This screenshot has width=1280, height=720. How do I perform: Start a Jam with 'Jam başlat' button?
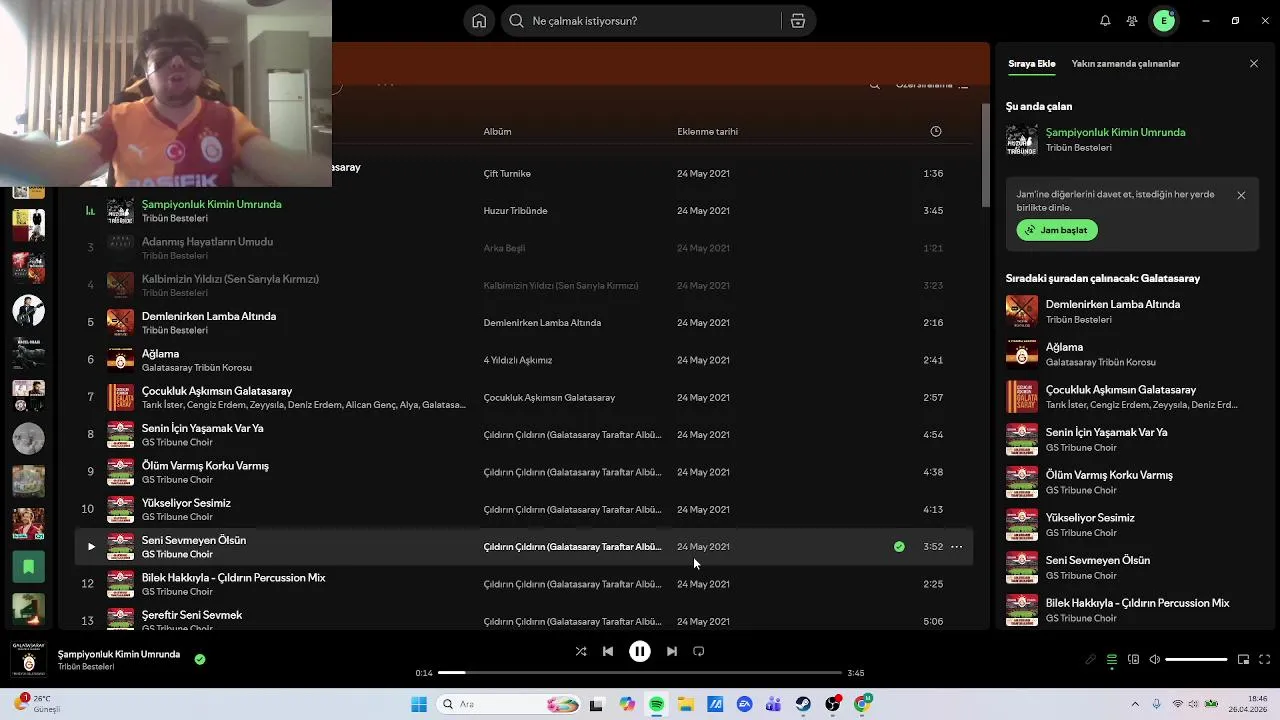pos(1057,230)
